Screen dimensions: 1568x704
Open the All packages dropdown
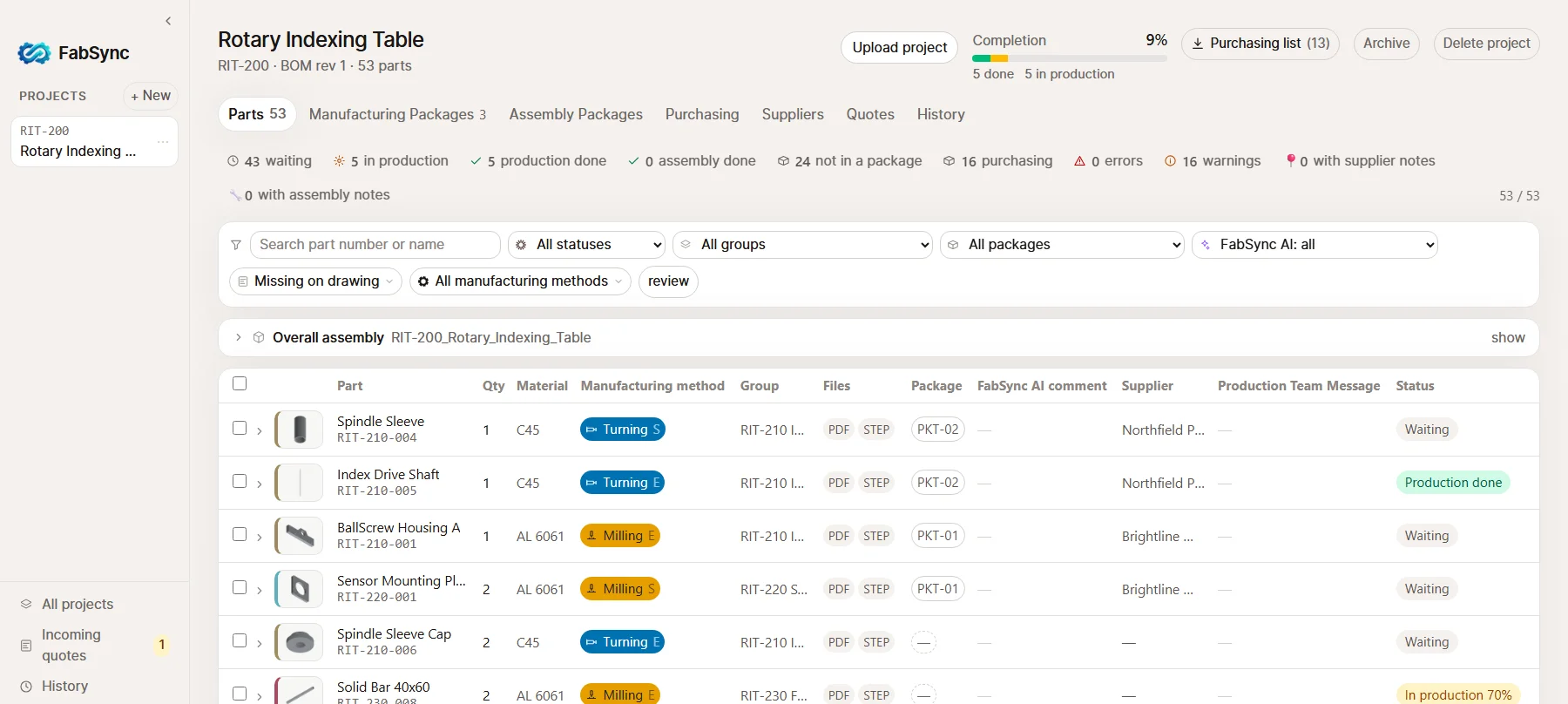(x=1063, y=245)
